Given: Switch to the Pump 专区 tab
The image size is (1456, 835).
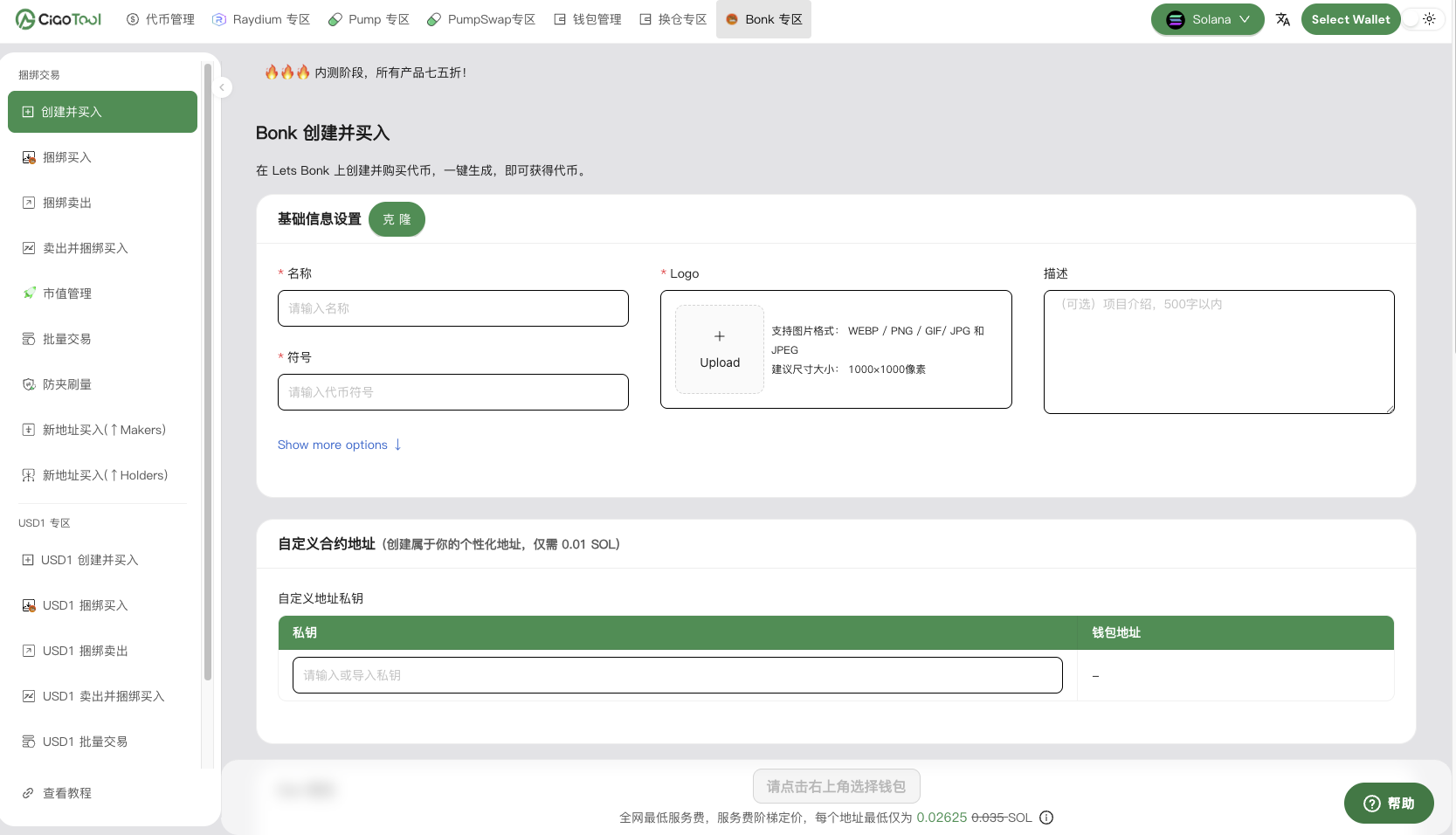Looking at the screenshot, I should tap(369, 19).
